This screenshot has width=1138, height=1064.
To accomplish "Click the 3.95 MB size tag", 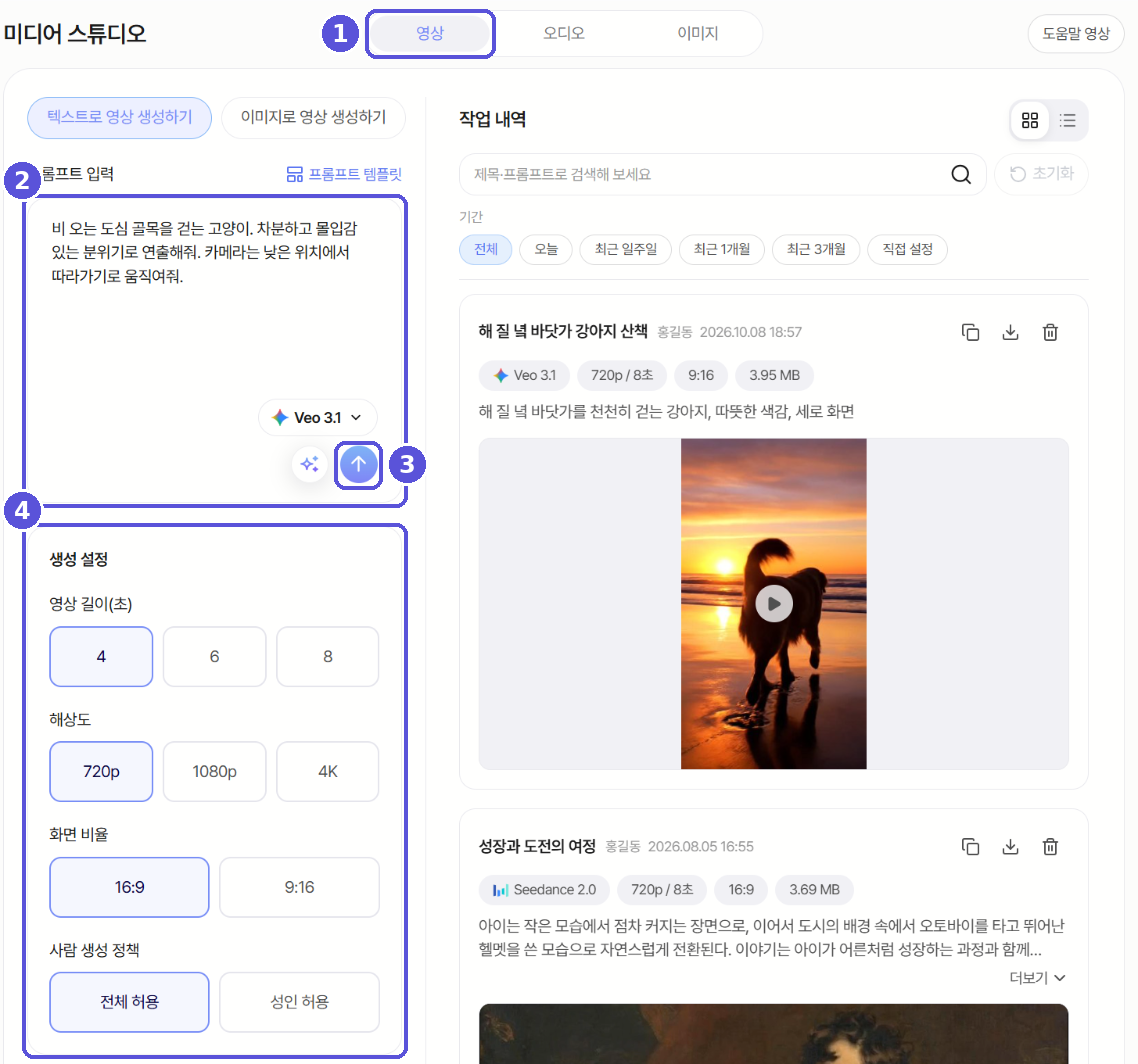I will pos(774,375).
